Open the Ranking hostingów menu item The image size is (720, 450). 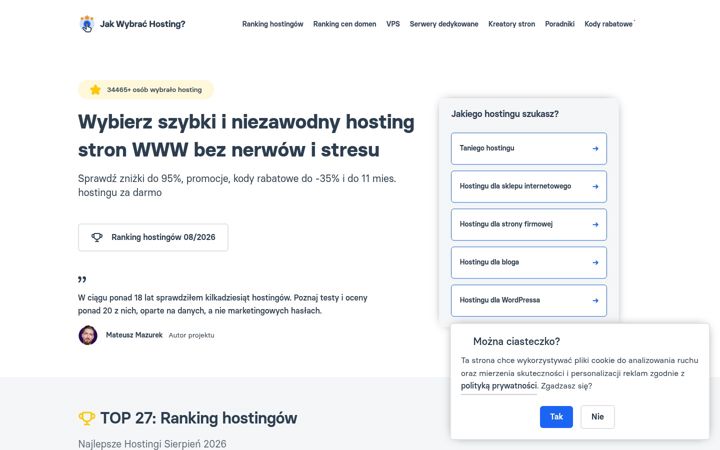point(273,24)
